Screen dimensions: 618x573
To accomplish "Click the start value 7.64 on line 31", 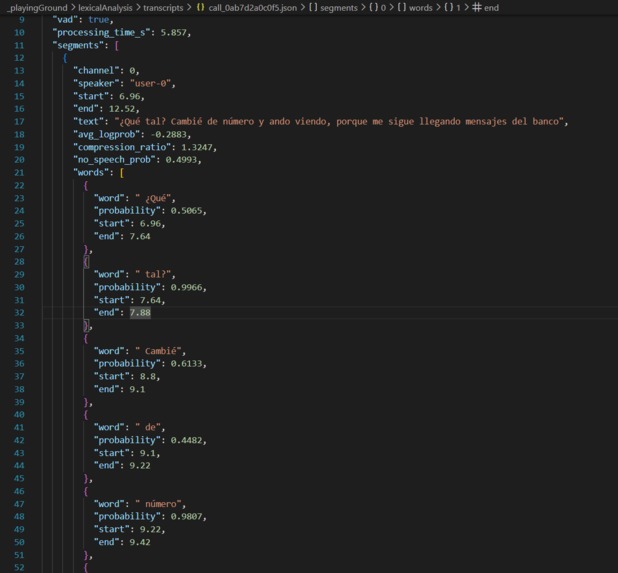I will click(x=150, y=300).
